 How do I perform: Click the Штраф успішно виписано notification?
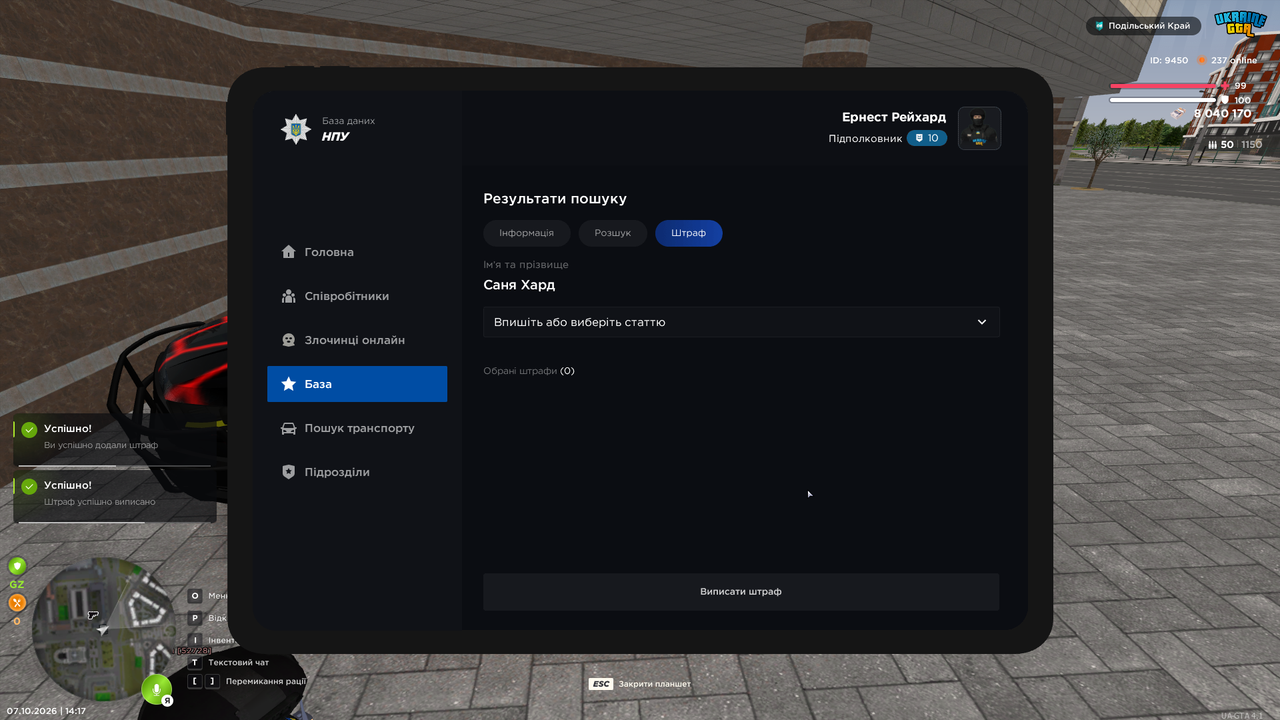pyautogui.click(x=115, y=494)
